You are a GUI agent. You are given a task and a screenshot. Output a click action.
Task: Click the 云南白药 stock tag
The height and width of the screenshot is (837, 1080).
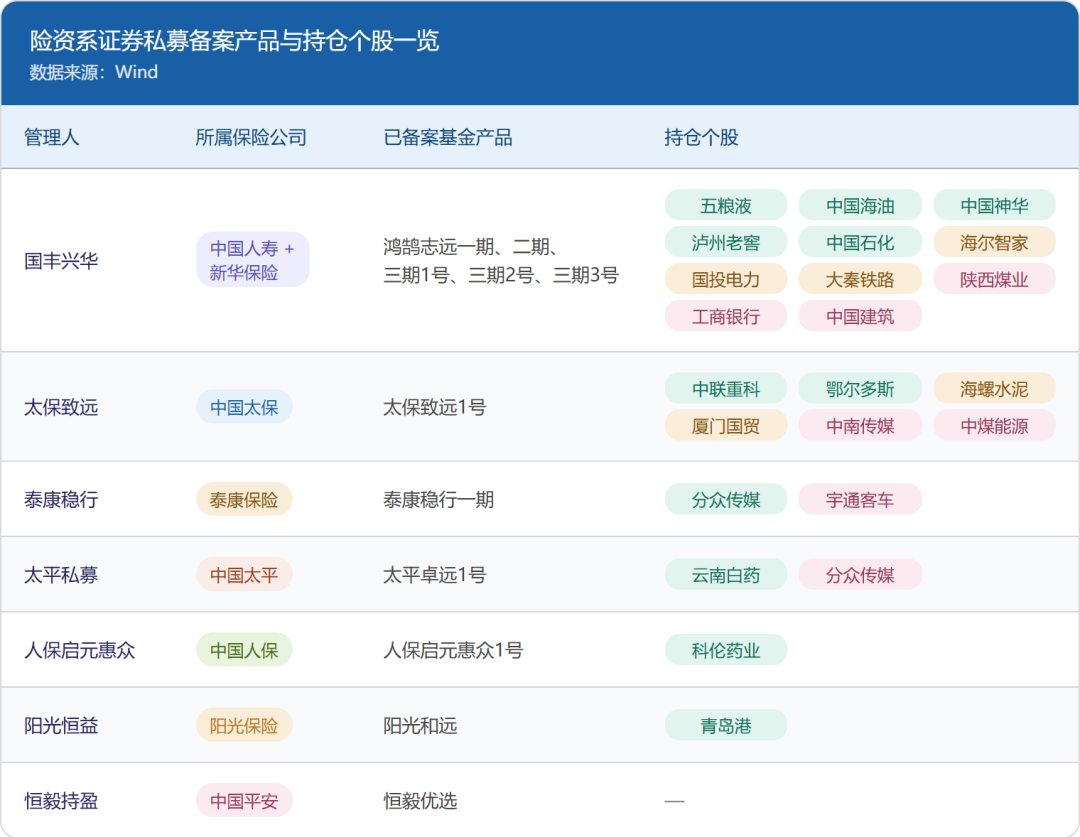pyautogui.click(x=726, y=575)
